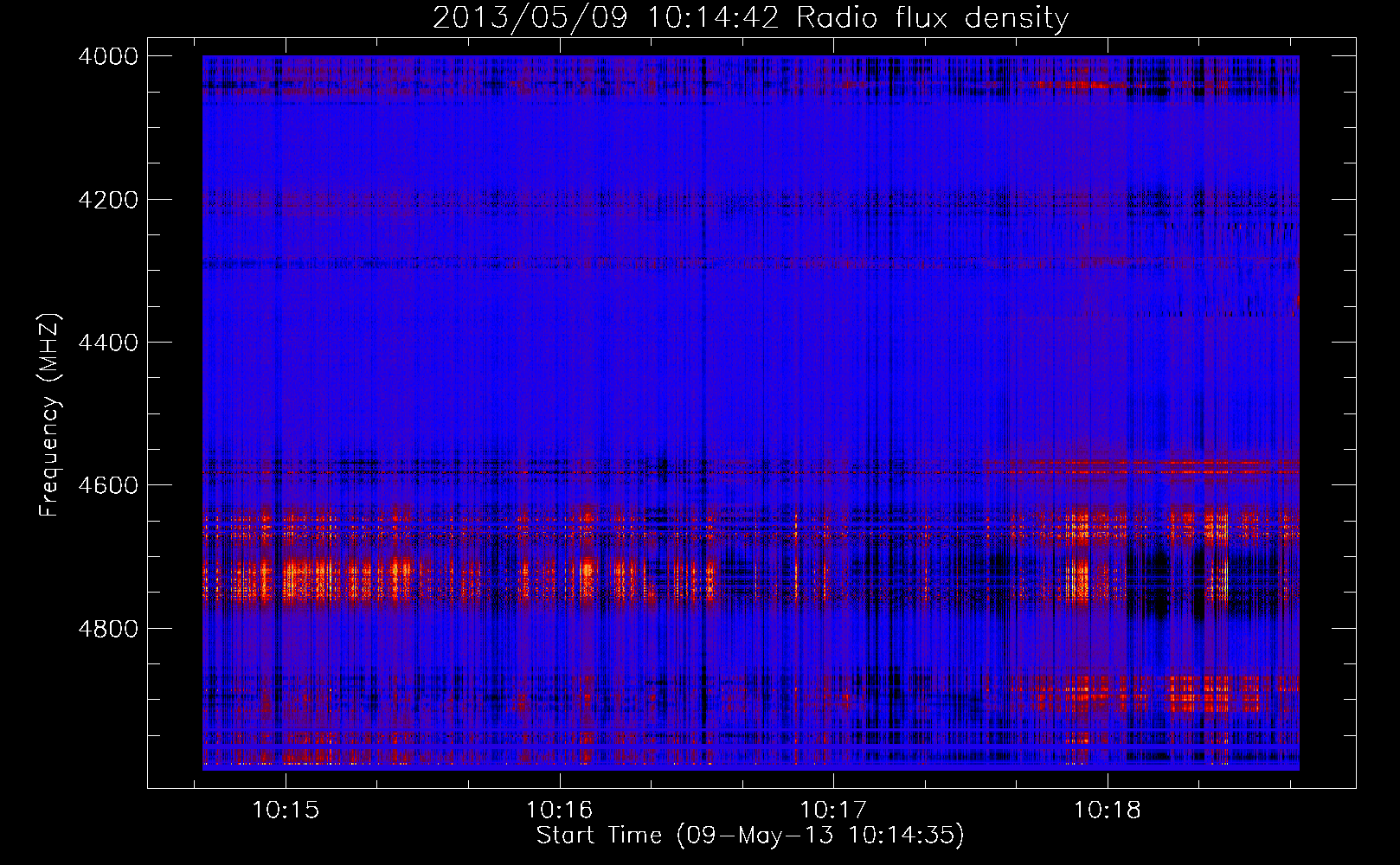1400x865 pixels.
Task: Click the plot title '2013/05/09 10:14:42 Radio flux density'
Action: (x=750, y=17)
